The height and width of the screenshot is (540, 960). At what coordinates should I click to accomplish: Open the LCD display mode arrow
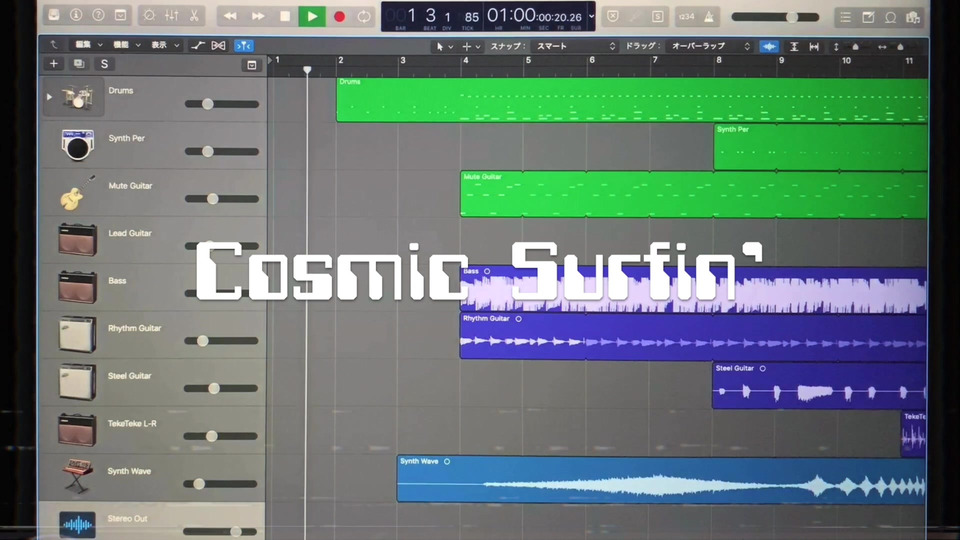[591, 17]
